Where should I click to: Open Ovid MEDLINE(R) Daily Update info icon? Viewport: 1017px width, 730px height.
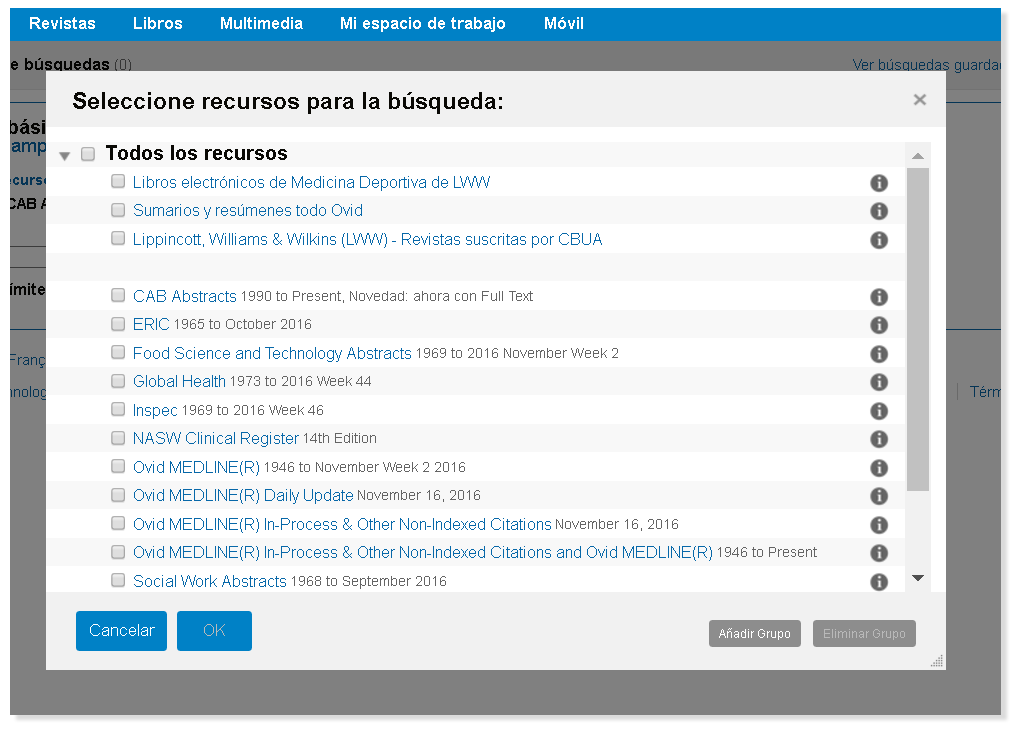(878, 496)
